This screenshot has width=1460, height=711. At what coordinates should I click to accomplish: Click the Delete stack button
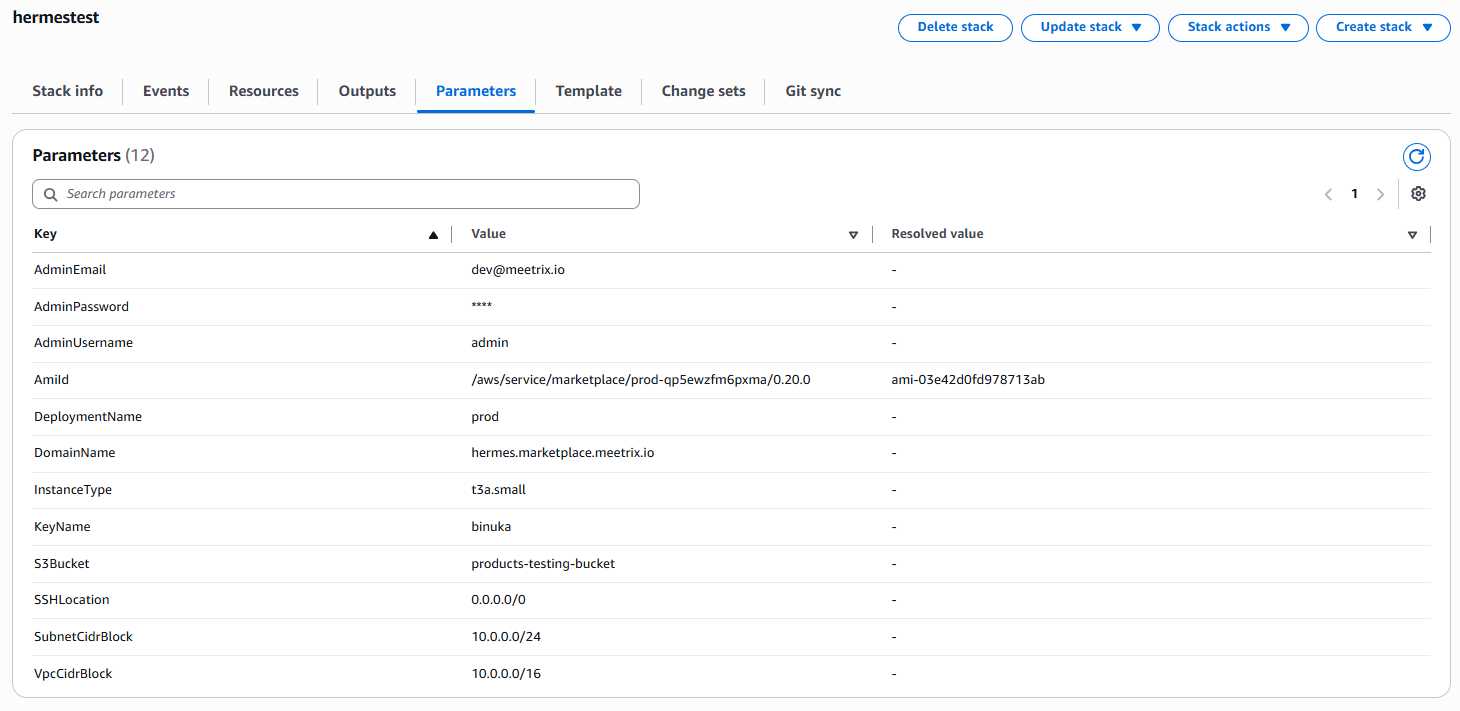(x=955, y=27)
